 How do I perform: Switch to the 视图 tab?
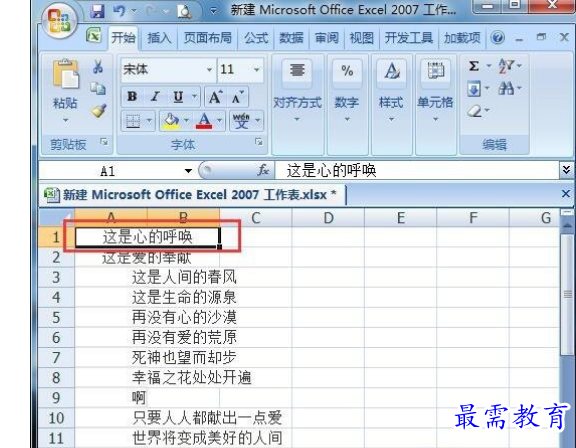[x=361, y=38]
